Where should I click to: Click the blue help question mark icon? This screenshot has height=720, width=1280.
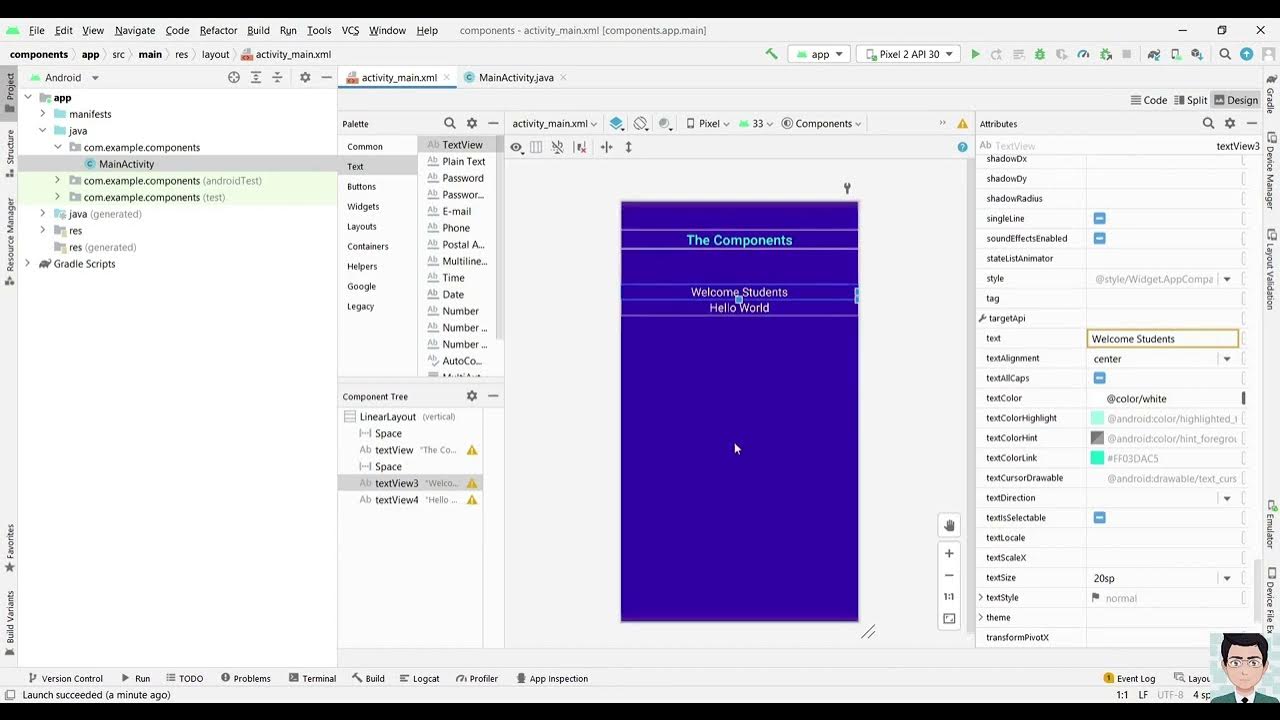(x=962, y=147)
